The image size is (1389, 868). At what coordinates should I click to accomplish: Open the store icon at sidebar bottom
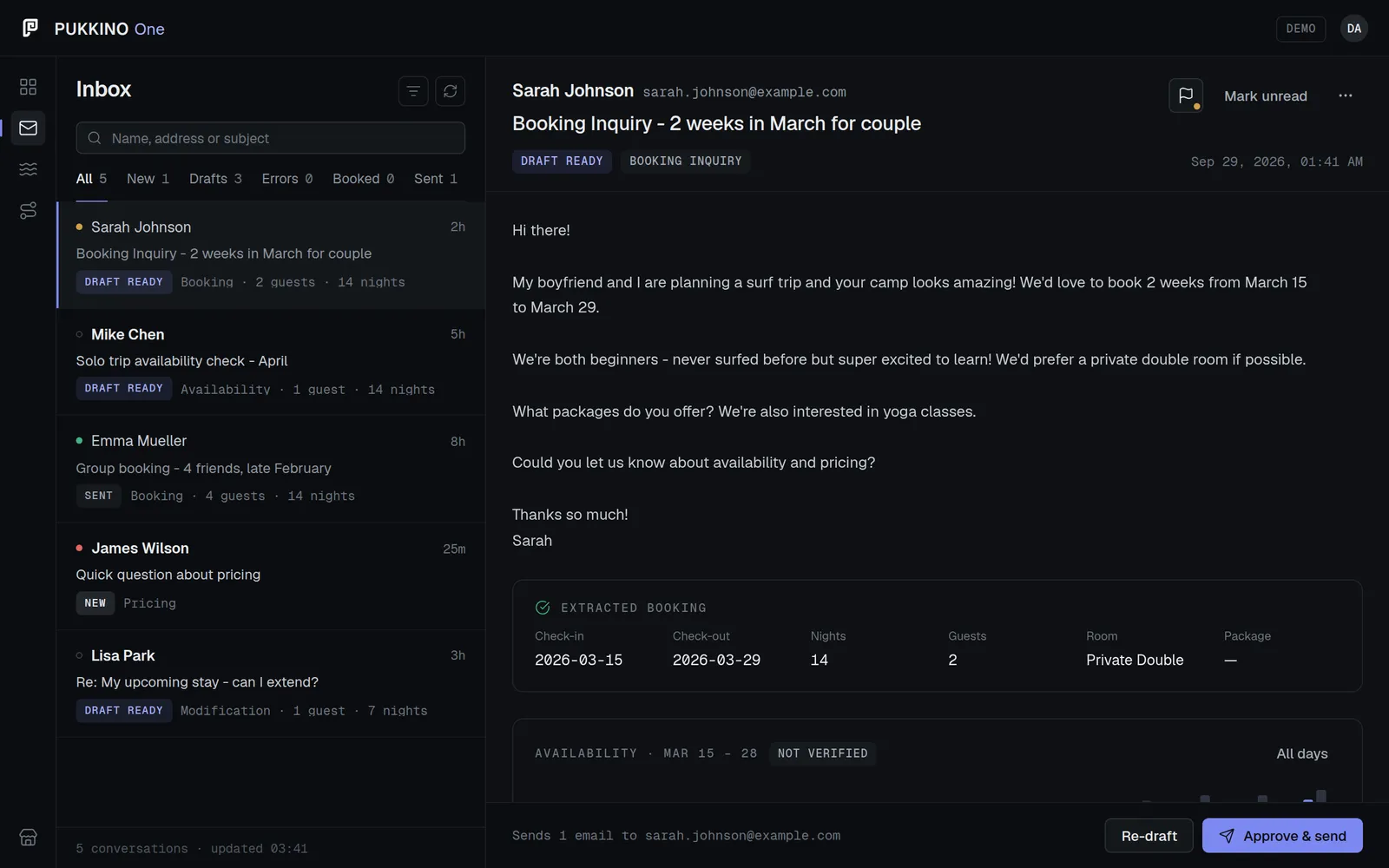(28, 838)
